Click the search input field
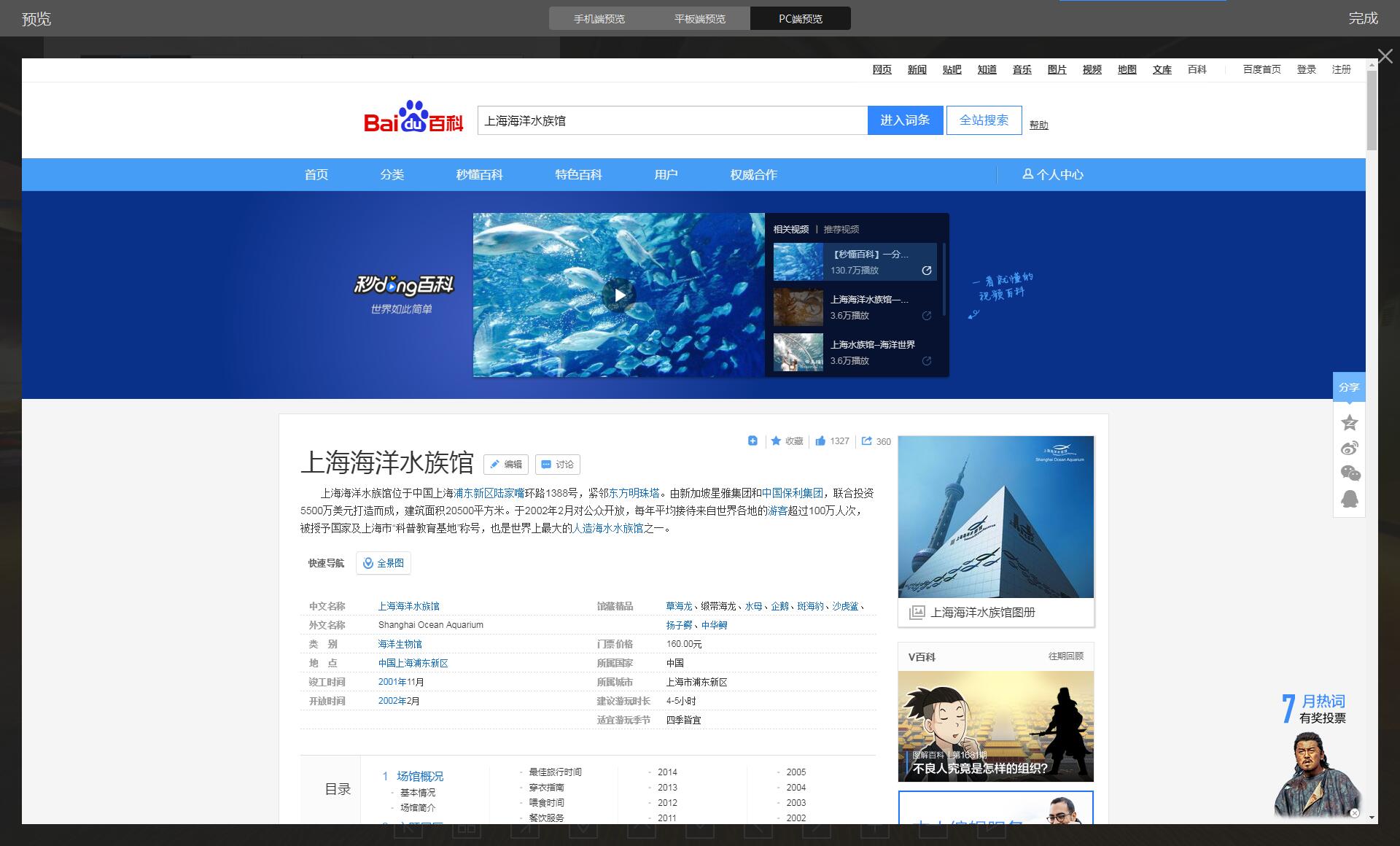 (672, 121)
